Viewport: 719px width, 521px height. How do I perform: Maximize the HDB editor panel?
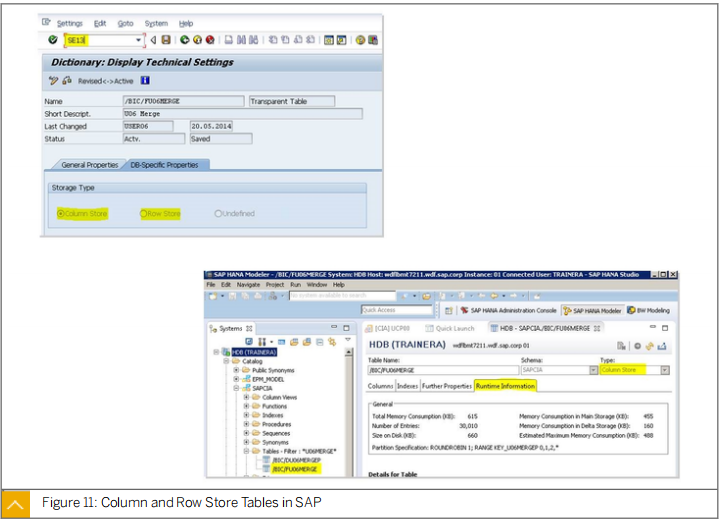[665, 327]
